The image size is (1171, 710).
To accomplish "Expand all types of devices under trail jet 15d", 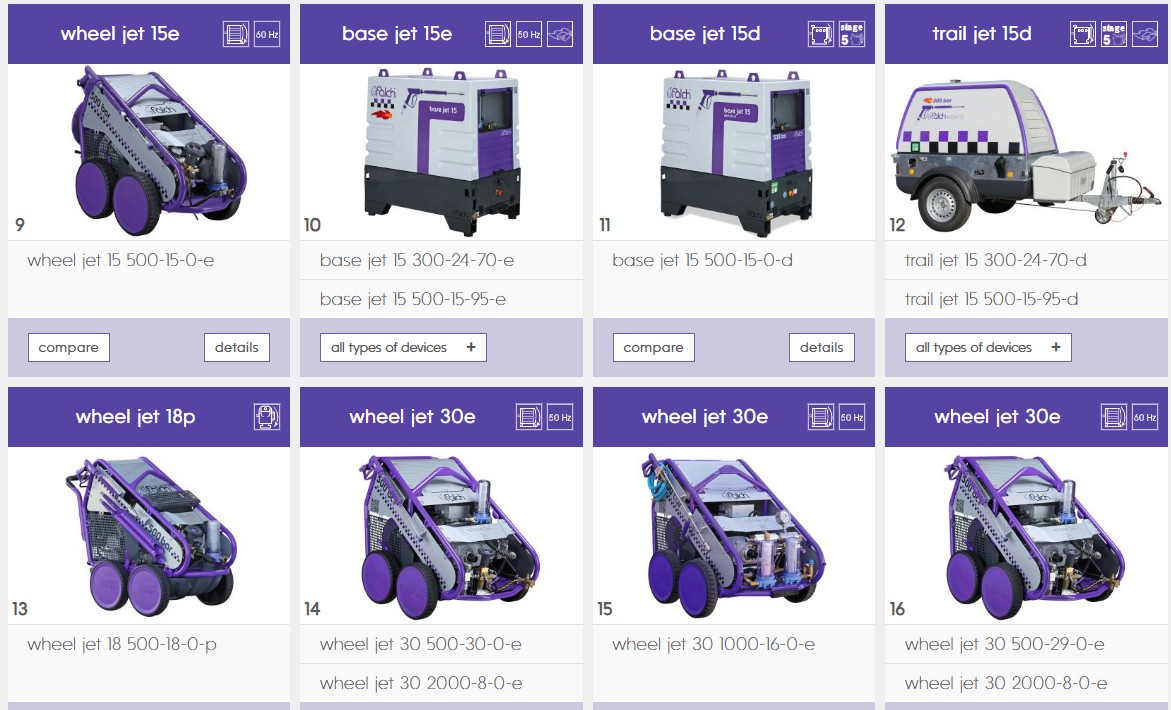I will 988,348.
